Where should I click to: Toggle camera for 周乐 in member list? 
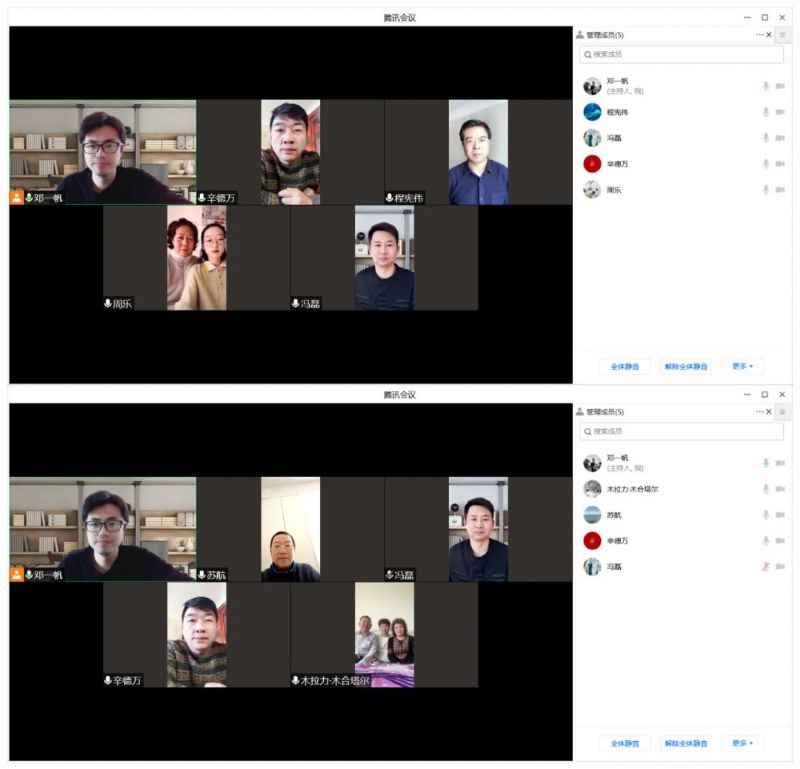(x=780, y=190)
